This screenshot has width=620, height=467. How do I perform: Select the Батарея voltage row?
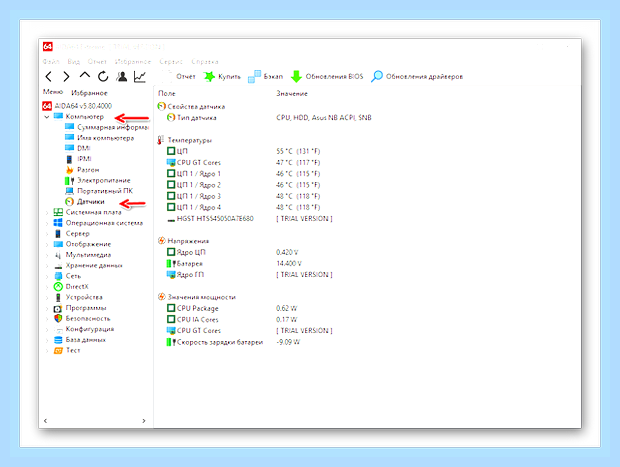234,263
